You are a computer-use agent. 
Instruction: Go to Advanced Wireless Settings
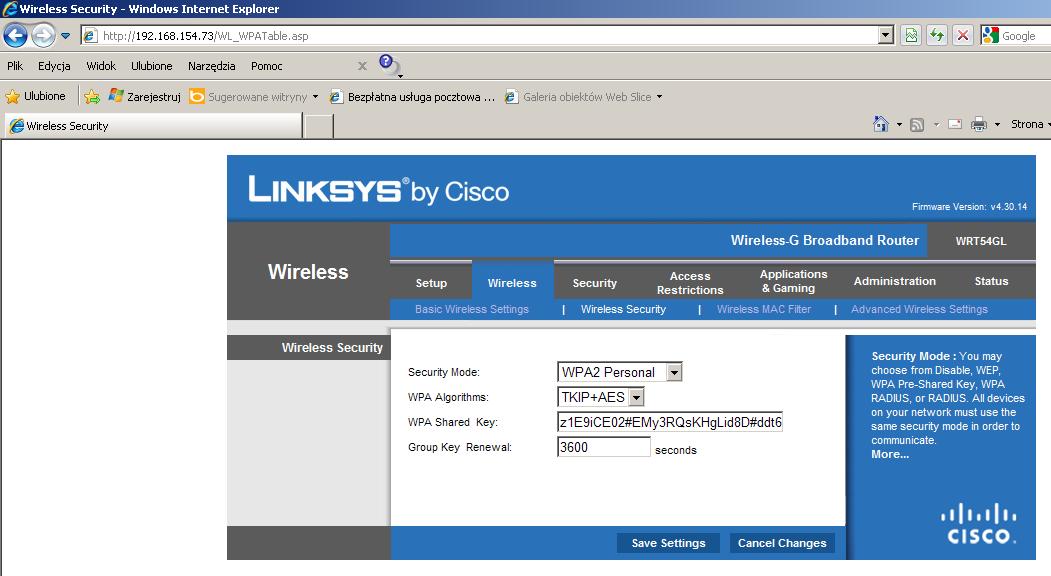(919, 309)
